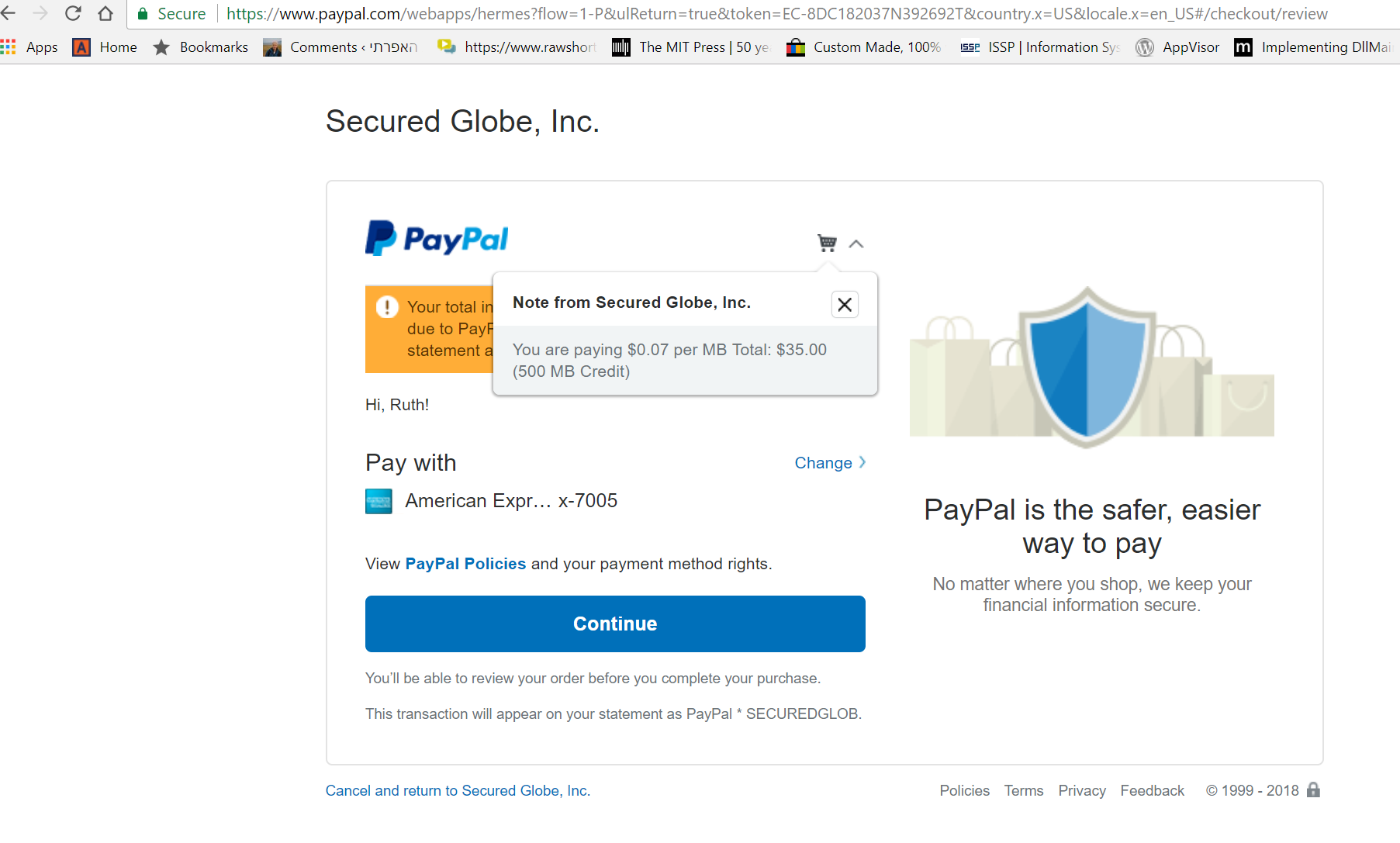This screenshot has width=1400, height=843.
Task: Close the note from Secured Globe
Action: point(845,305)
